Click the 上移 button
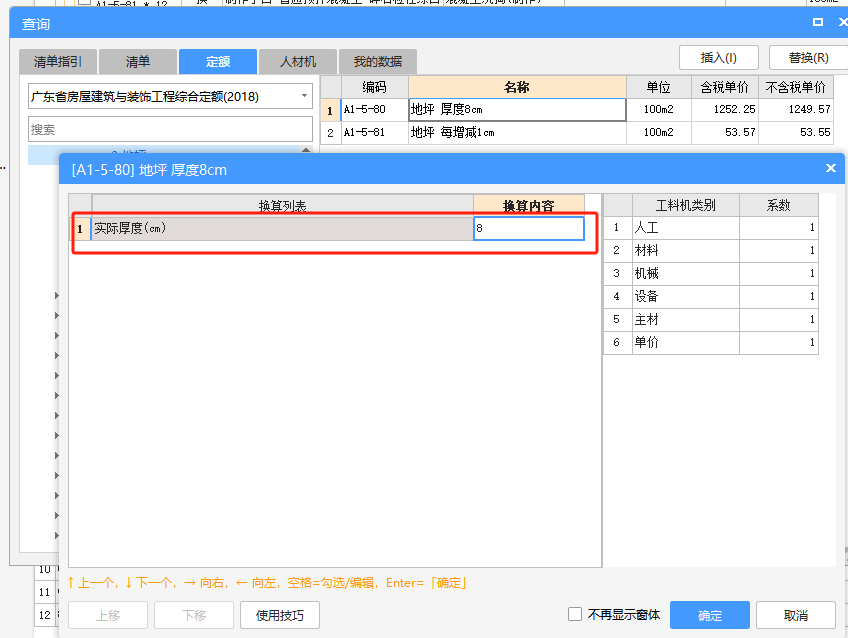The image size is (848, 638). point(108,615)
